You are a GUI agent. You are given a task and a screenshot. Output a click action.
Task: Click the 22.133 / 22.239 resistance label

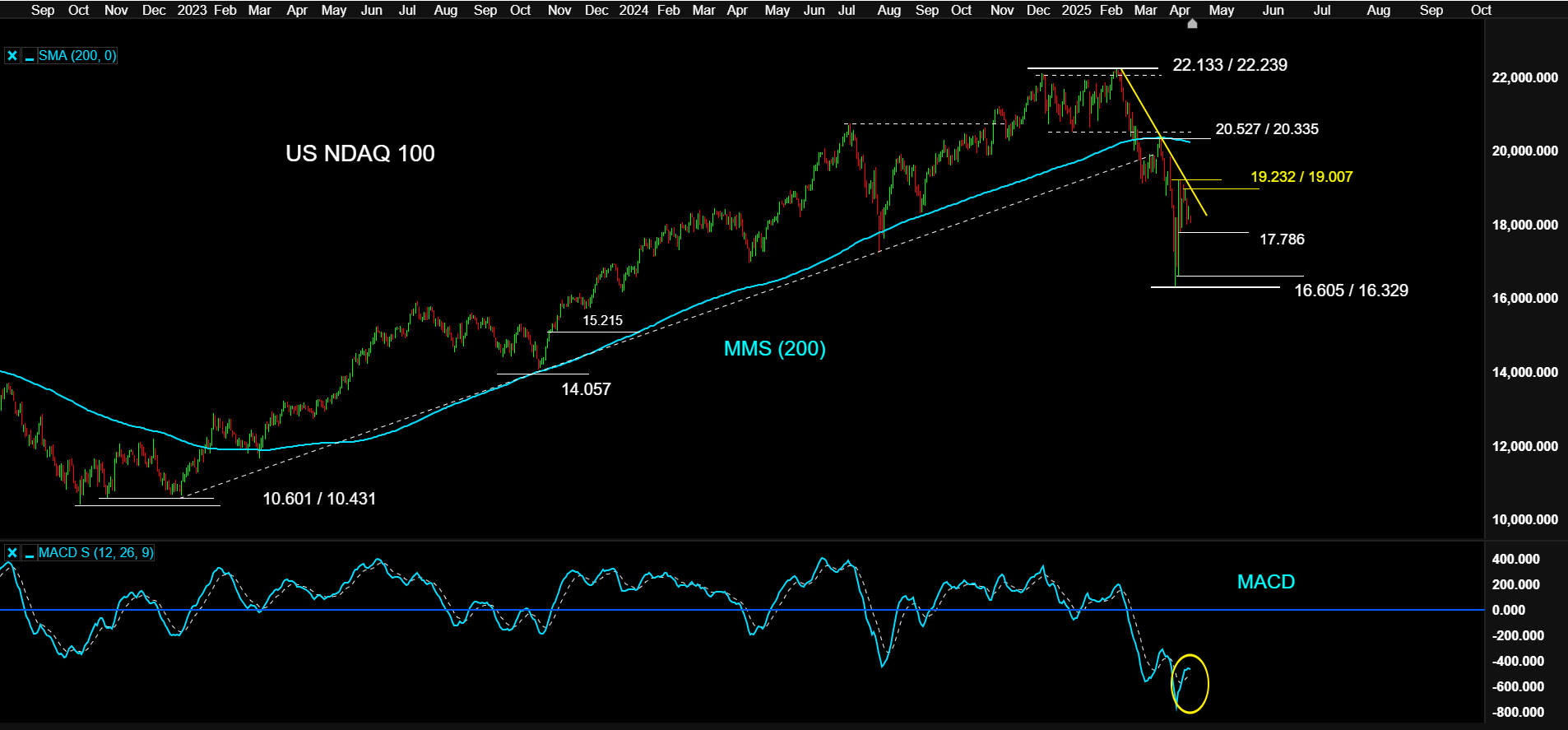pyautogui.click(x=1230, y=65)
